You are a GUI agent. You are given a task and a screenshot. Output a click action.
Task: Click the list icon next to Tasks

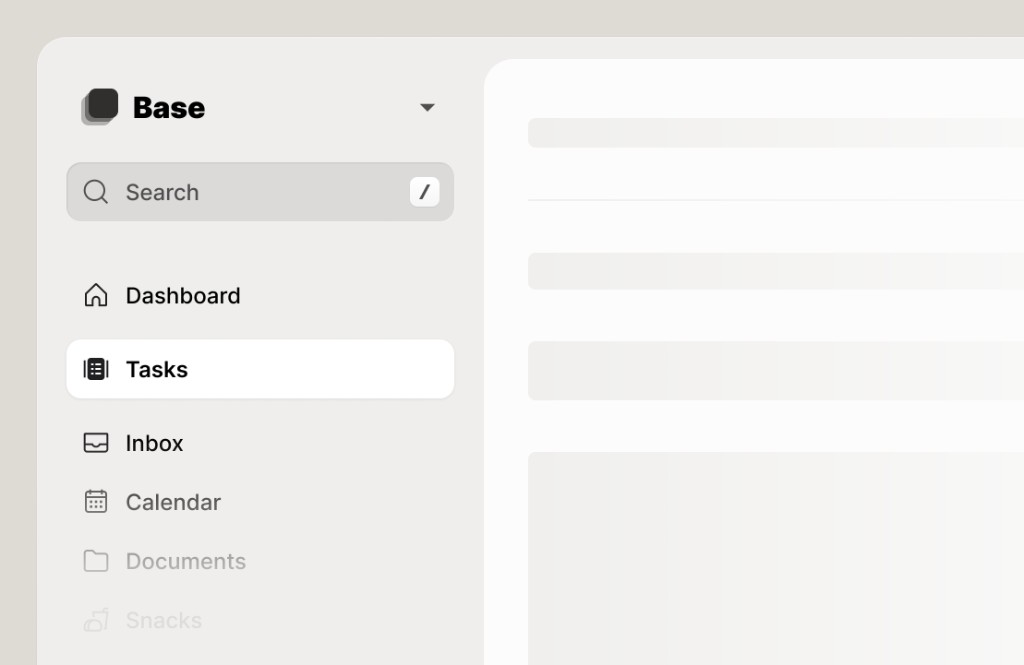pos(96,369)
